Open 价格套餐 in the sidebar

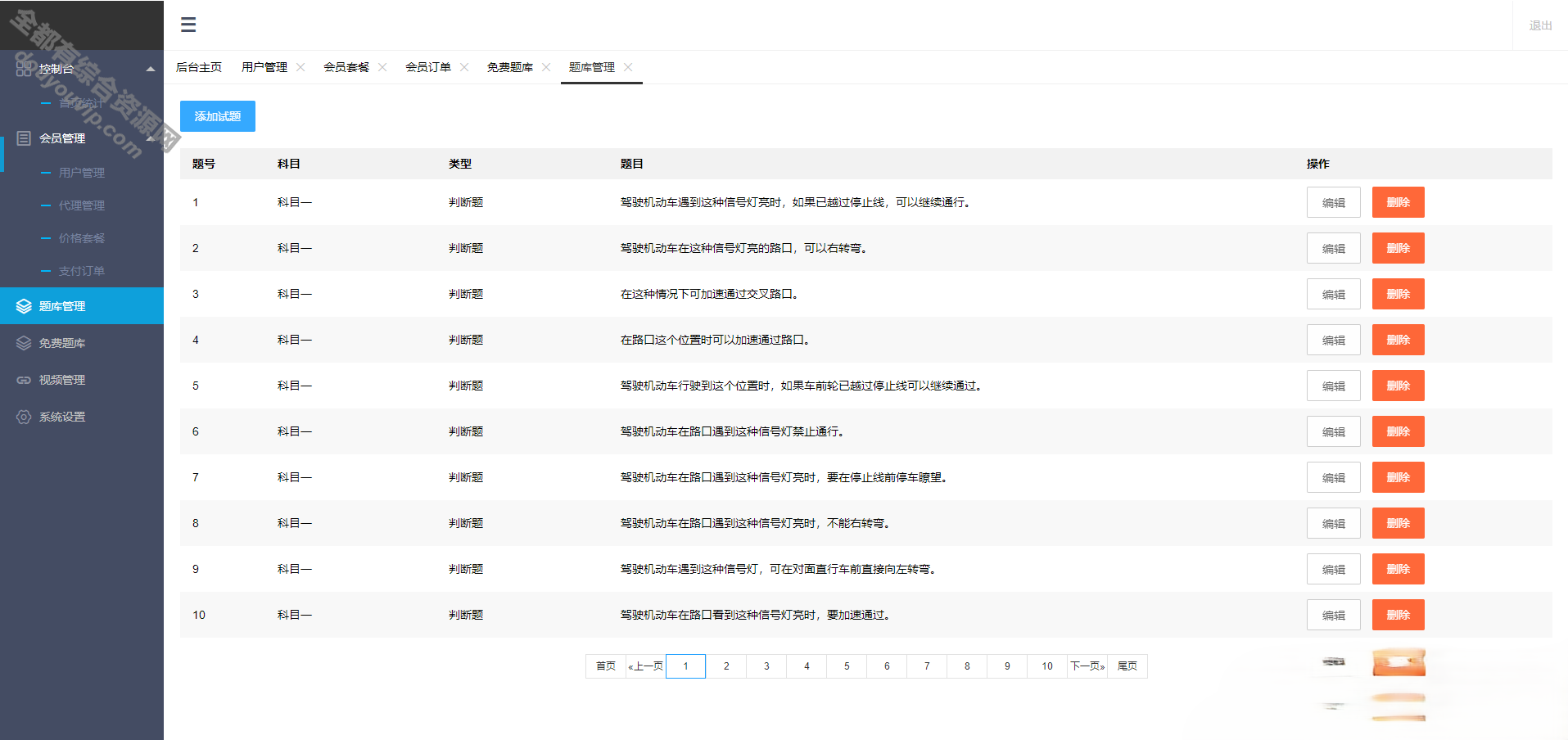point(82,238)
